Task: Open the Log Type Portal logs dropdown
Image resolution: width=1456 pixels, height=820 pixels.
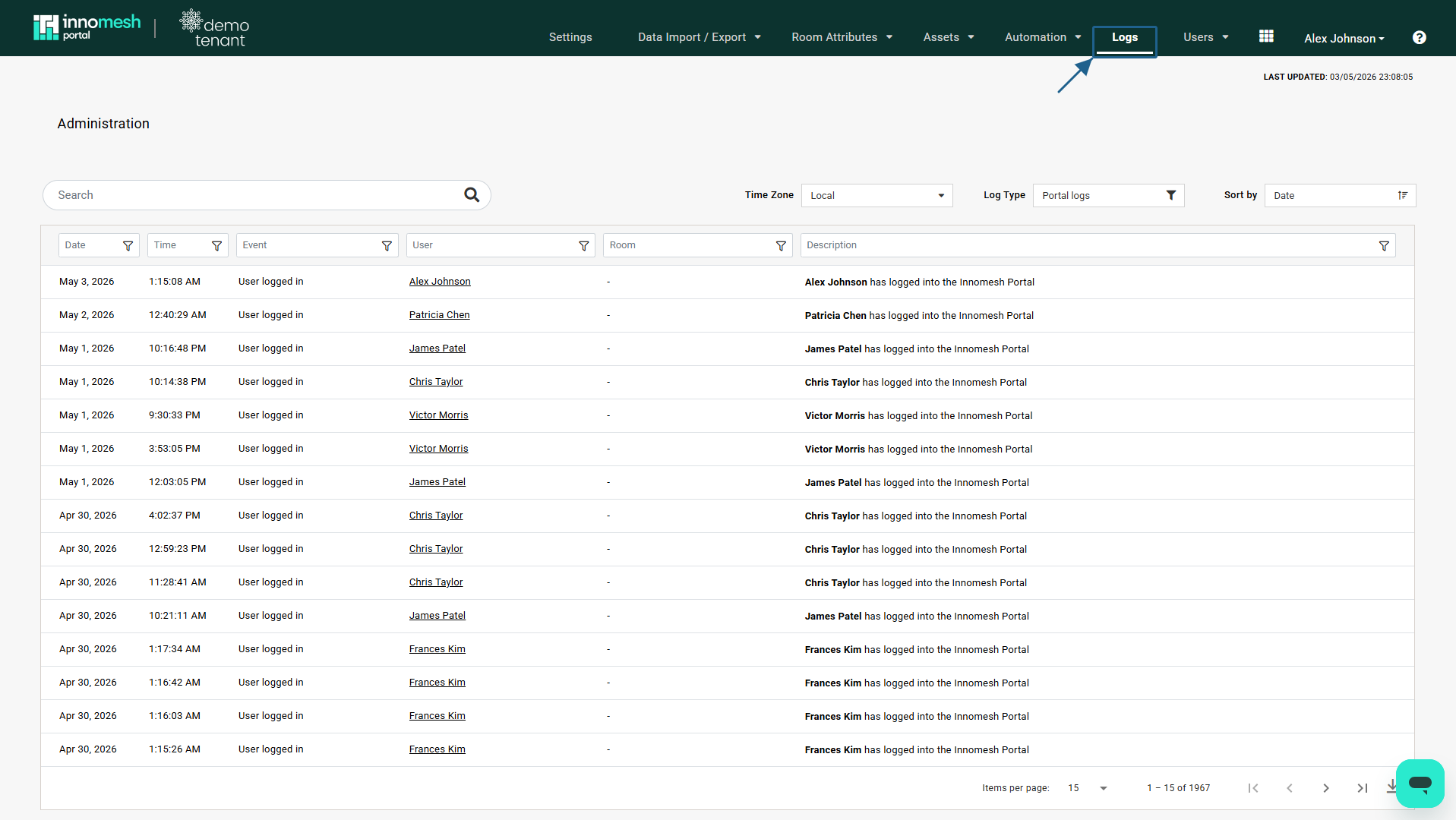Action: point(1108,196)
